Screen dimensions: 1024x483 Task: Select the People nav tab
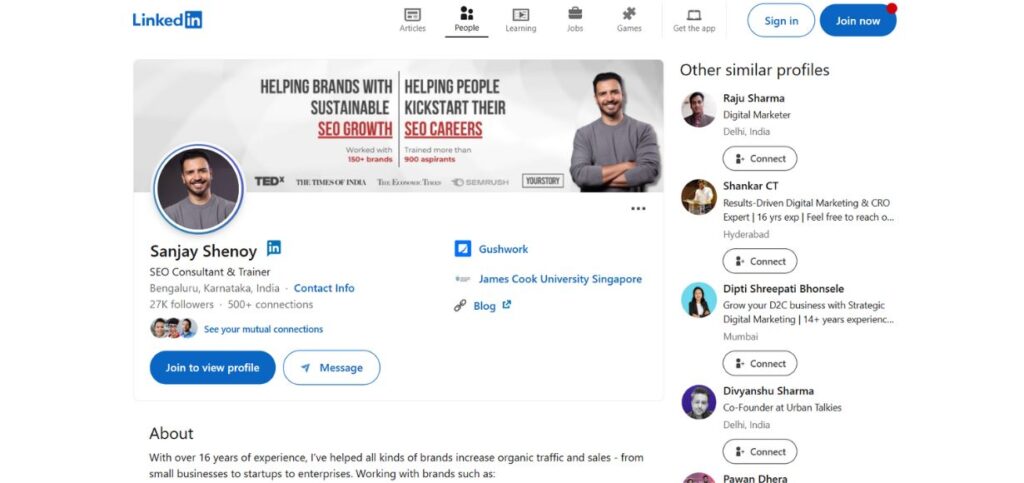point(466,20)
